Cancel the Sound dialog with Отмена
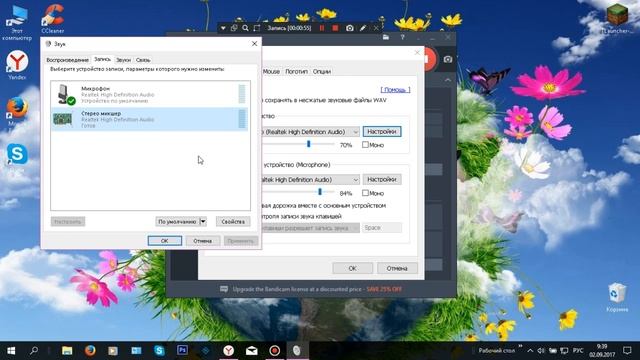Viewport: 640px width, 360px height. [202, 241]
